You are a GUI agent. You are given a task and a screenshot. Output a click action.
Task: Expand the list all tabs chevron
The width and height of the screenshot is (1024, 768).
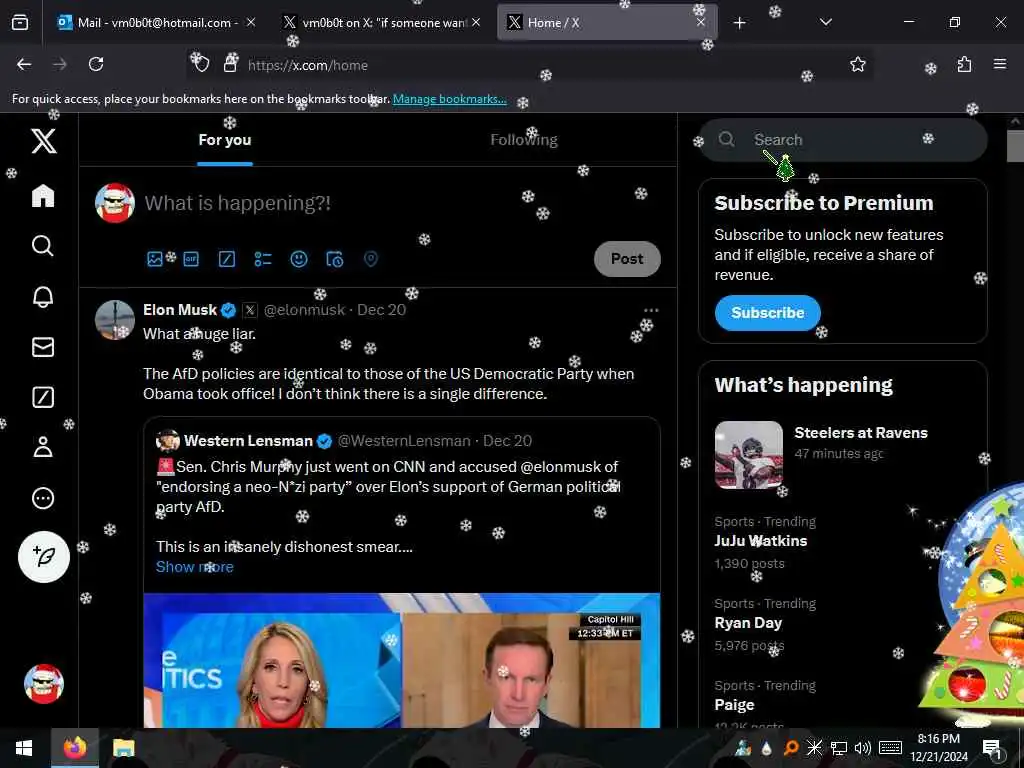(825, 22)
